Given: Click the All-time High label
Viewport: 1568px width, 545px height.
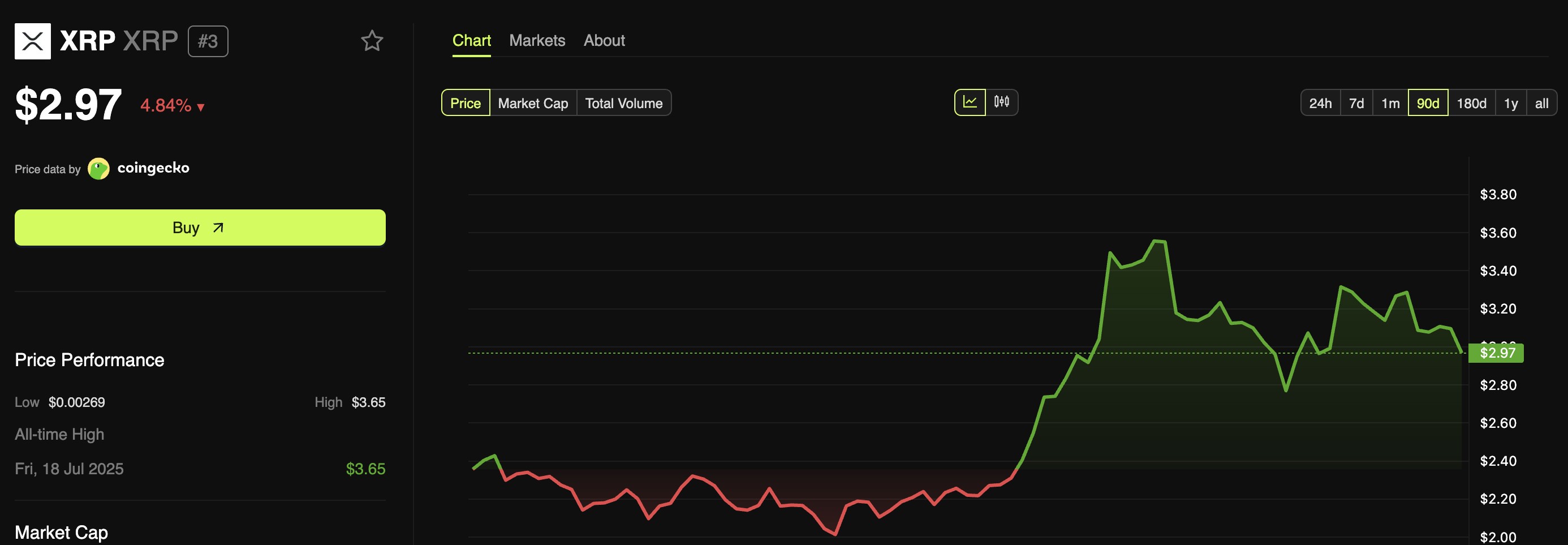Looking at the screenshot, I should point(59,434).
